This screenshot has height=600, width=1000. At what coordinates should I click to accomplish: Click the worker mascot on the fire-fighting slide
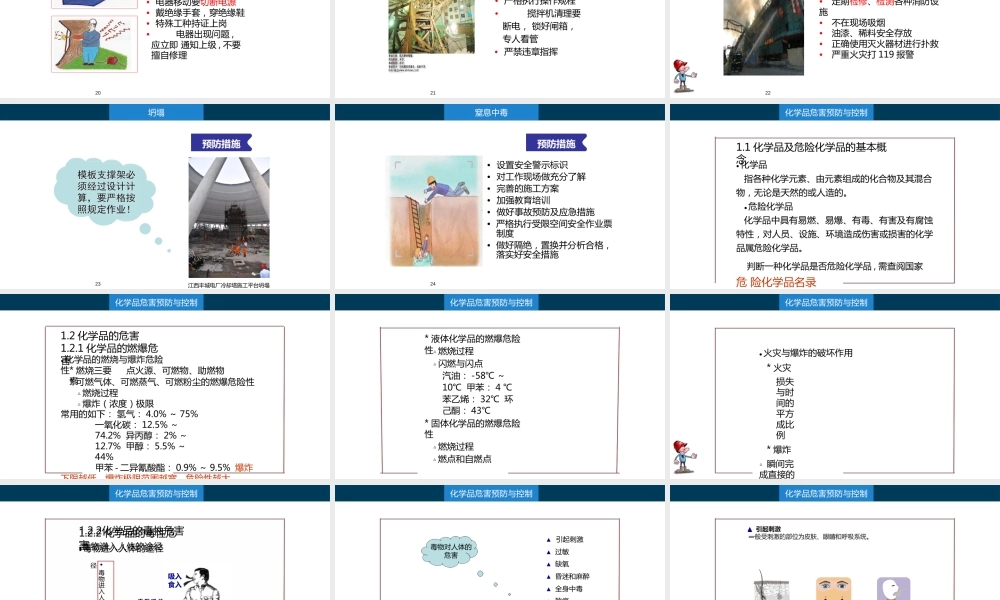684,77
